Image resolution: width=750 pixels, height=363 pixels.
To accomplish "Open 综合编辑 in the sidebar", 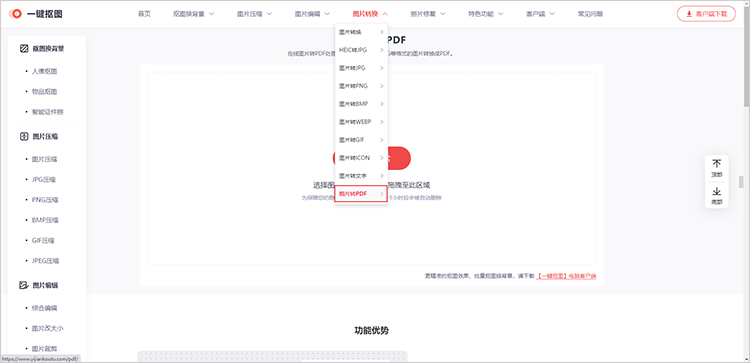I will point(44,308).
